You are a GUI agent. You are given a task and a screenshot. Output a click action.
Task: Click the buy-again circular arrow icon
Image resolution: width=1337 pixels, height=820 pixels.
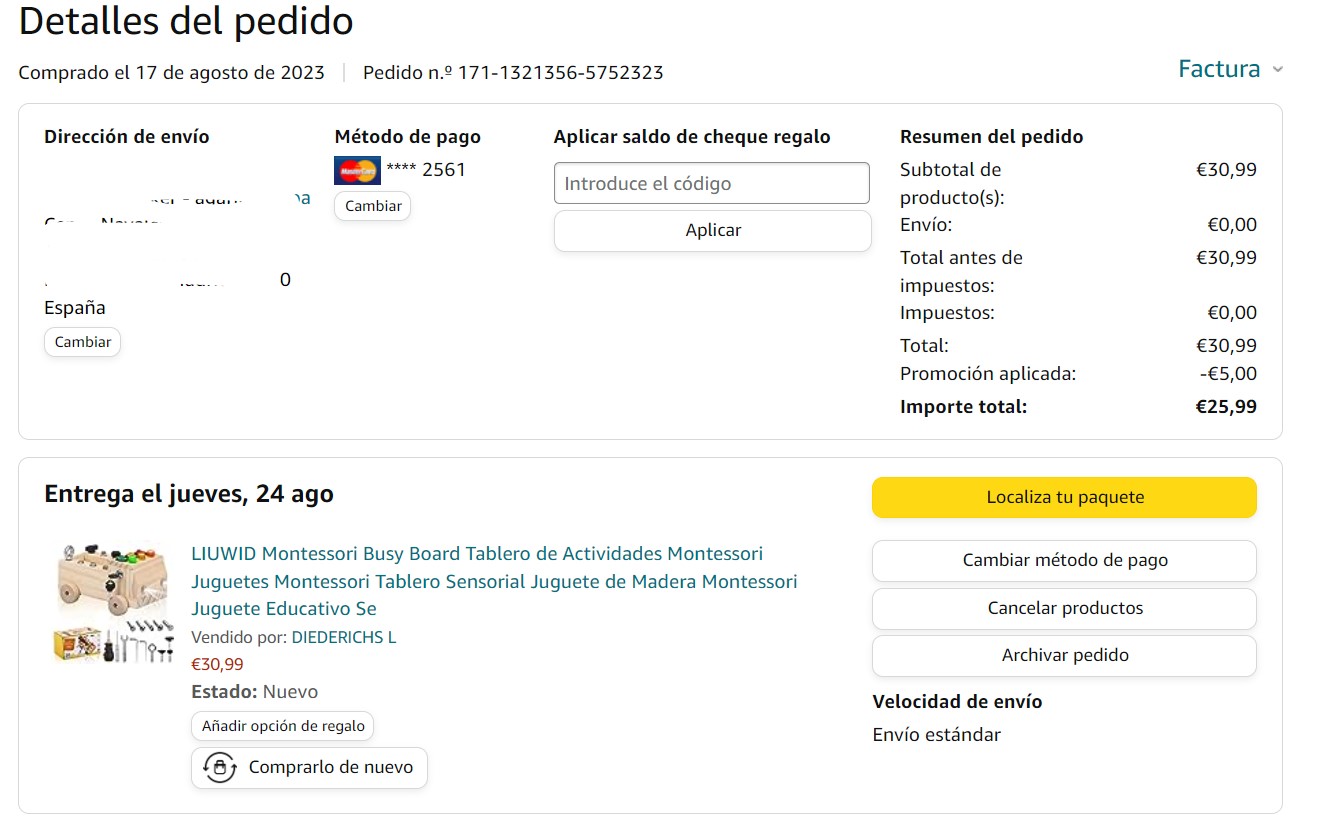tap(219, 768)
